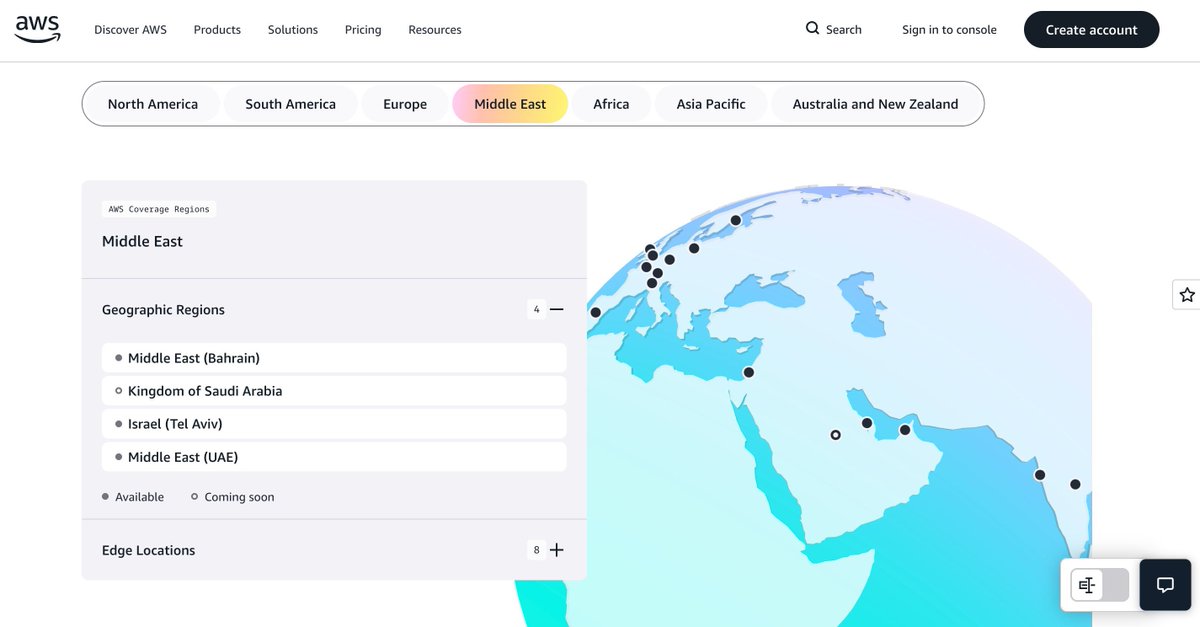Select the Middle East tab

pyautogui.click(x=510, y=104)
